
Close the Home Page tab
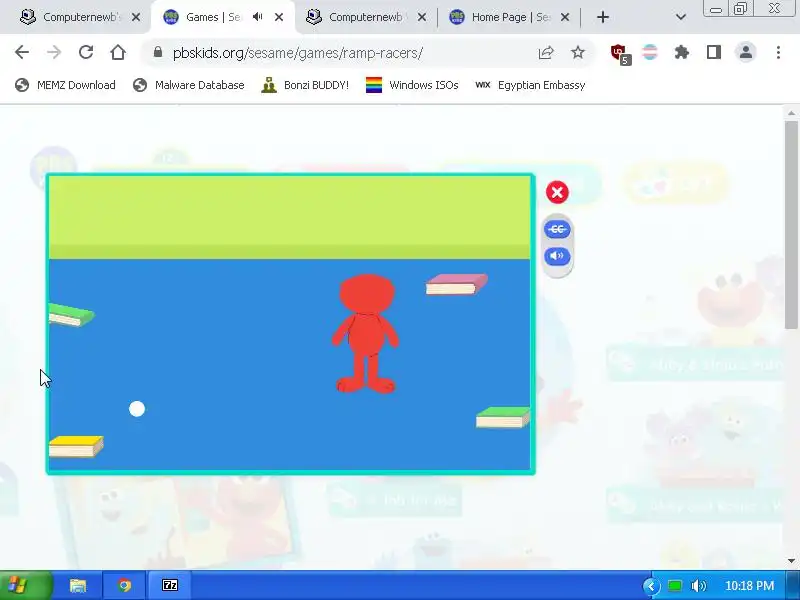click(565, 17)
